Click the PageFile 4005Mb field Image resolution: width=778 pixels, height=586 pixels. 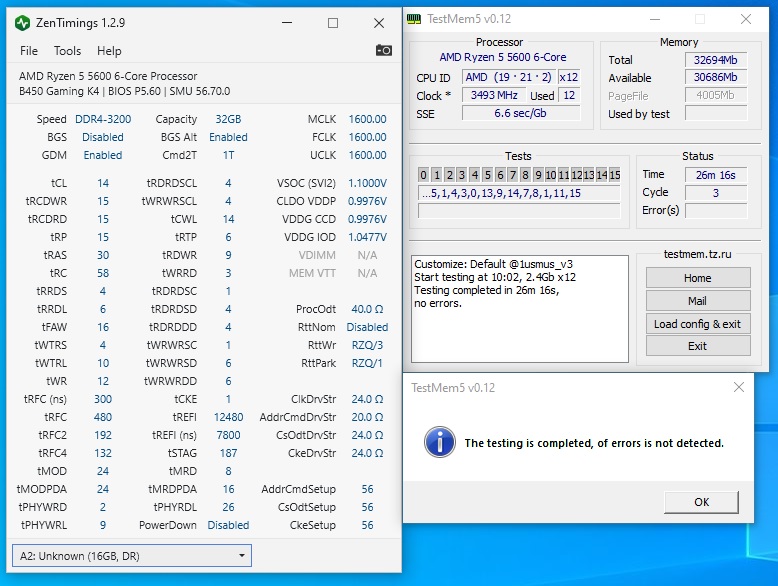[715, 95]
